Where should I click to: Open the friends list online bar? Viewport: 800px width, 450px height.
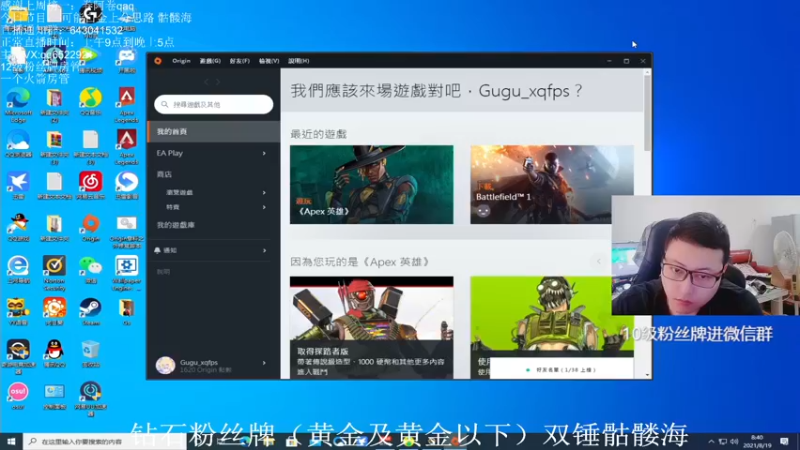561,369
